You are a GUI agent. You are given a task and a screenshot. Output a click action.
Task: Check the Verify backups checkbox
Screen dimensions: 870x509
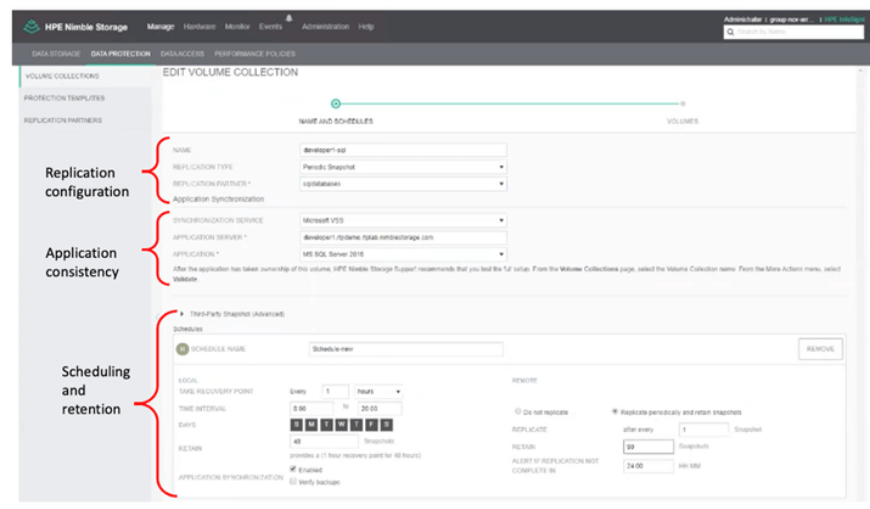pyautogui.click(x=292, y=481)
